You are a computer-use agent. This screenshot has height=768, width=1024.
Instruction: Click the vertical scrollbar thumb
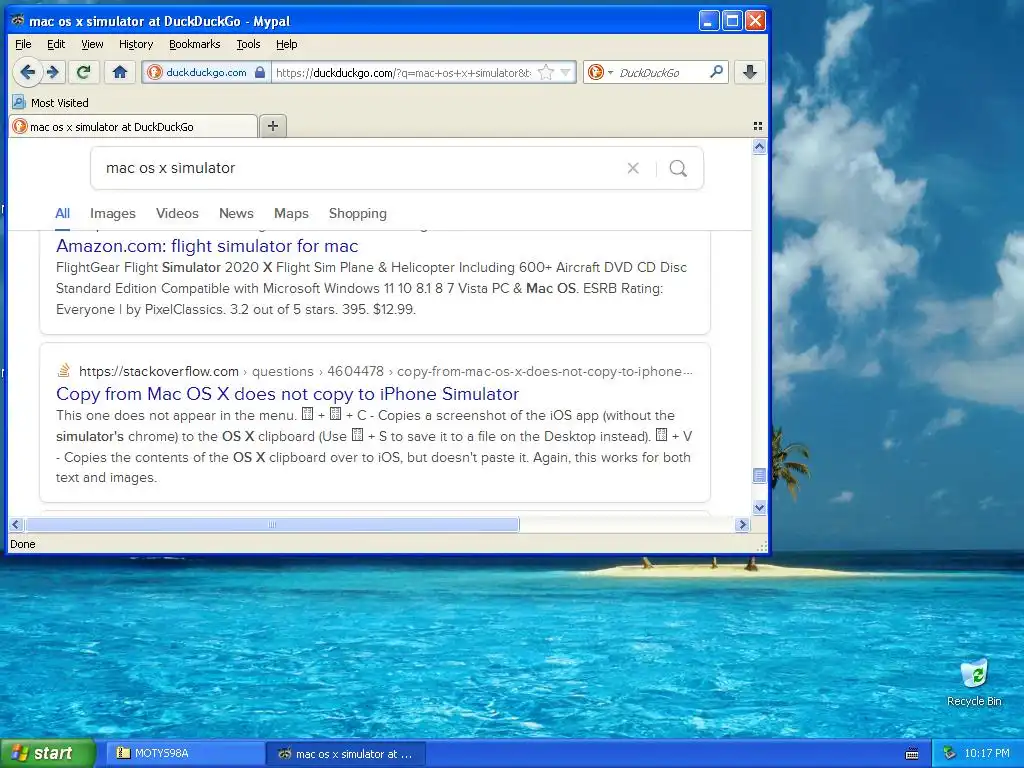[759, 475]
